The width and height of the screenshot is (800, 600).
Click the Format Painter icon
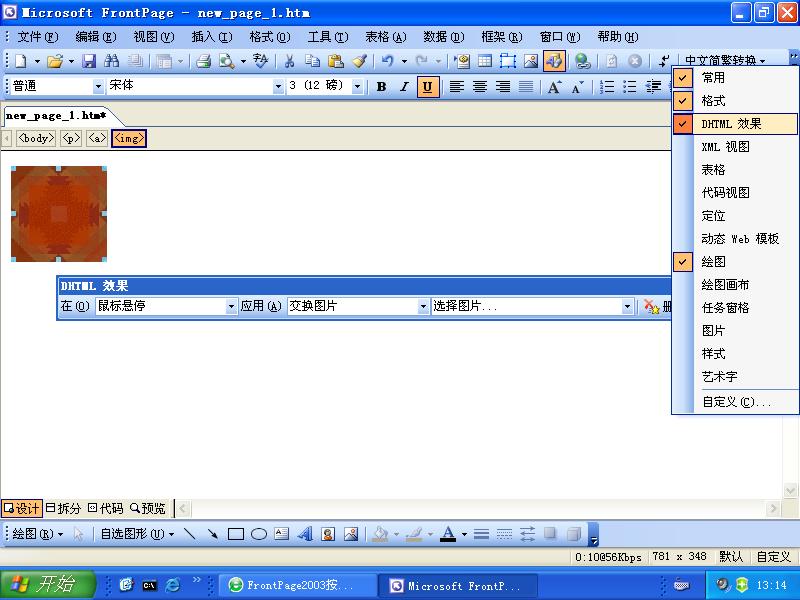[358, 62]
